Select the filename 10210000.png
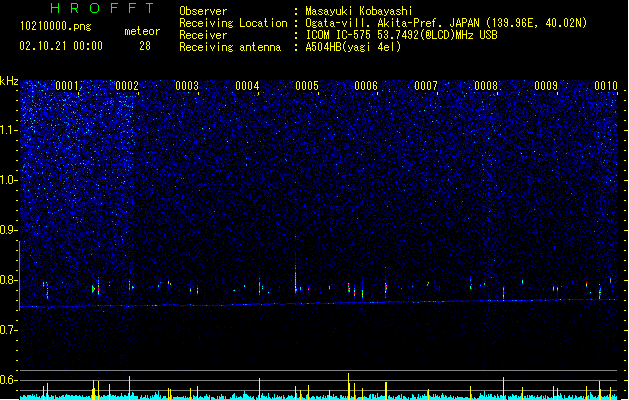This screenshot has height=400, width=629. (56, 26)
